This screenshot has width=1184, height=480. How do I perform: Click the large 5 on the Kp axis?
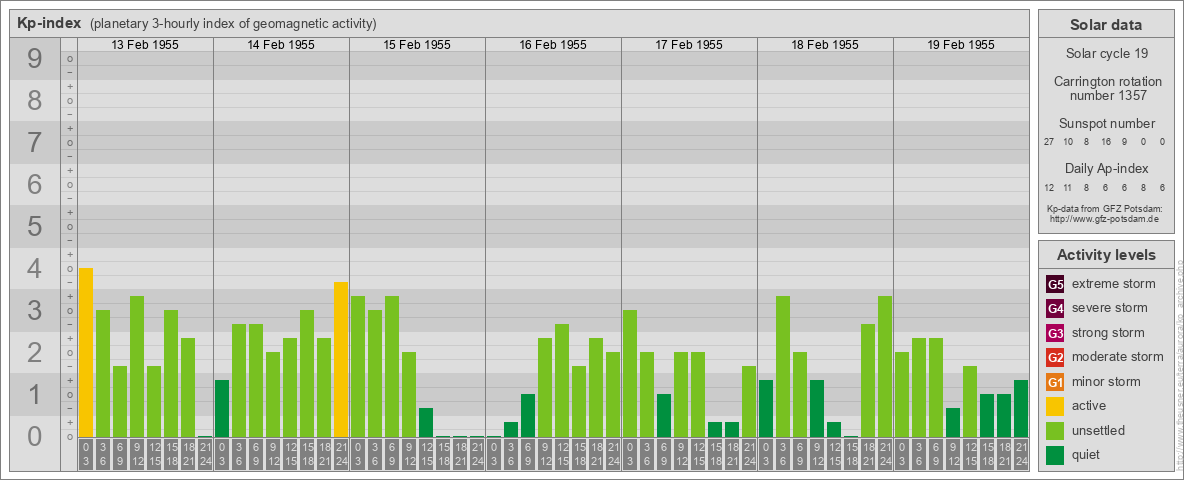point(35,226)
